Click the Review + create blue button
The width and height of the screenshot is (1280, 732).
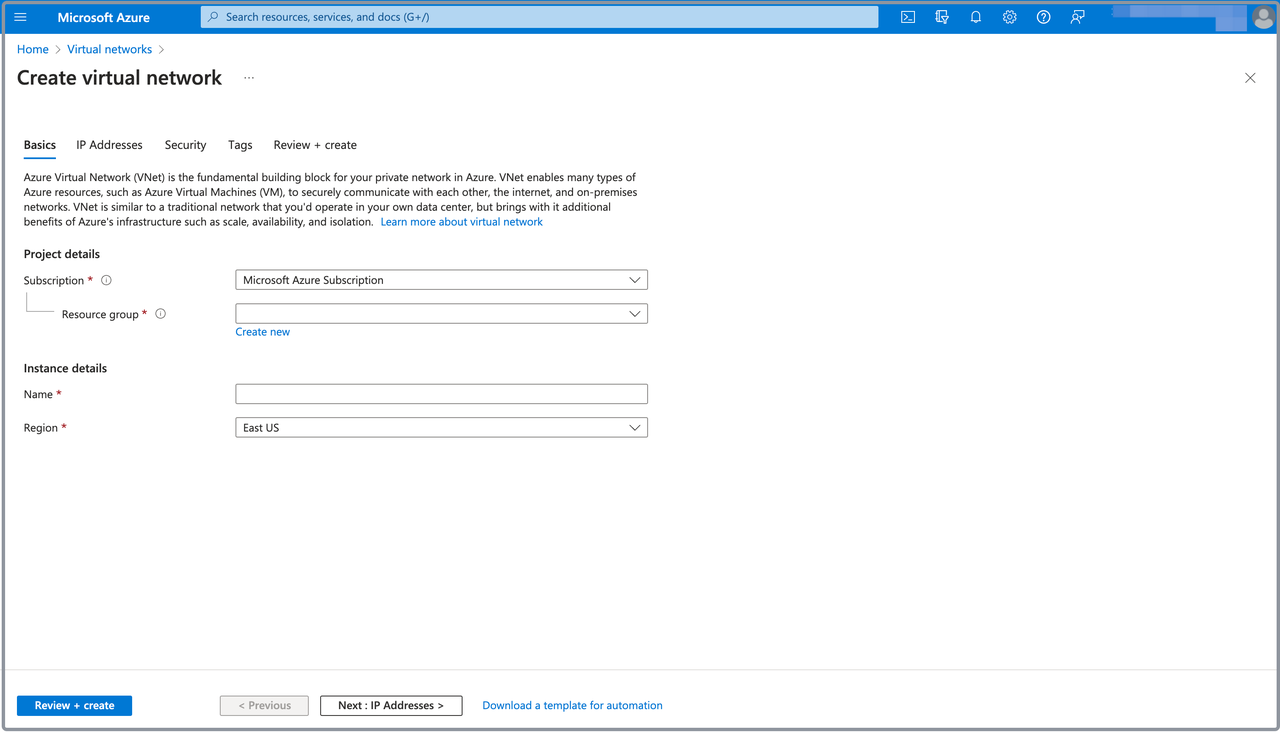pos(74,706)
